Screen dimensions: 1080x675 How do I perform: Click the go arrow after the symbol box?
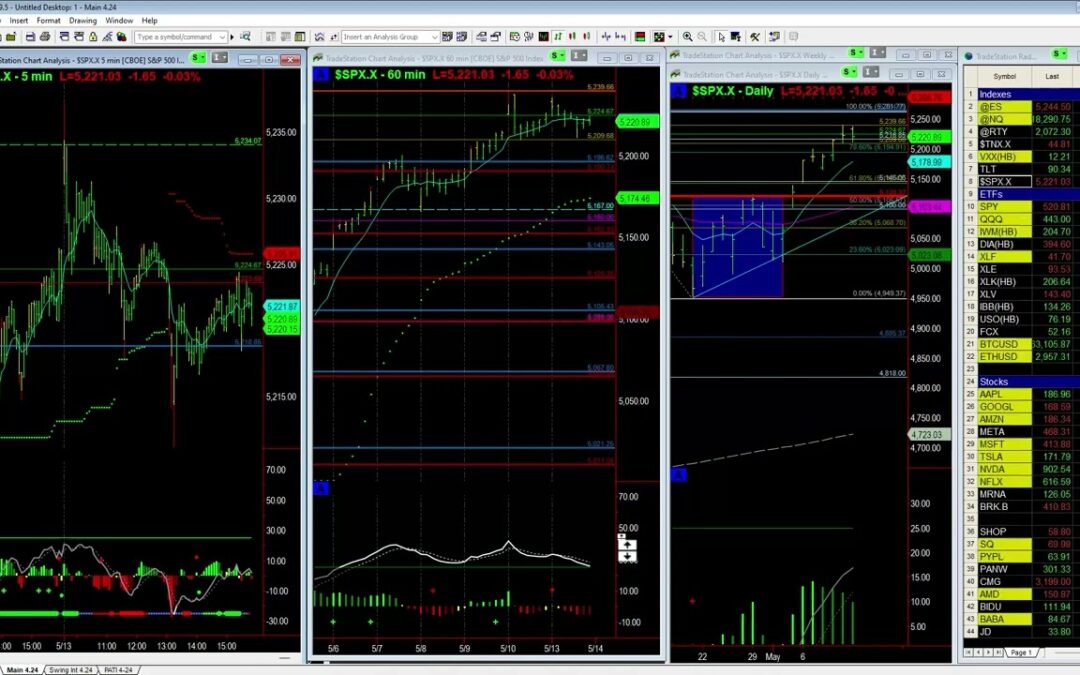pos(231,37)
